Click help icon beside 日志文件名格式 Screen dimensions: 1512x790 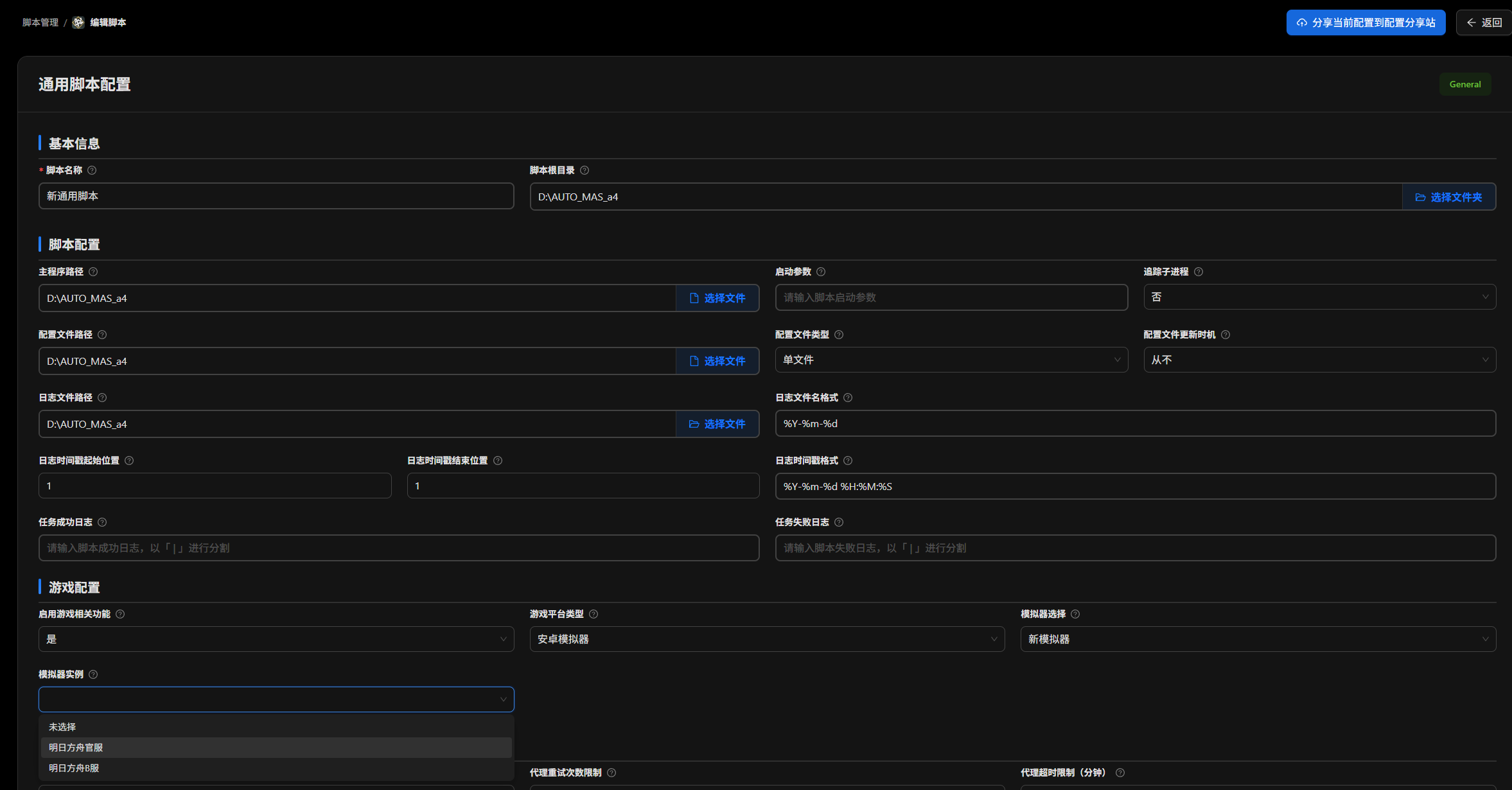tap(848, 398)
